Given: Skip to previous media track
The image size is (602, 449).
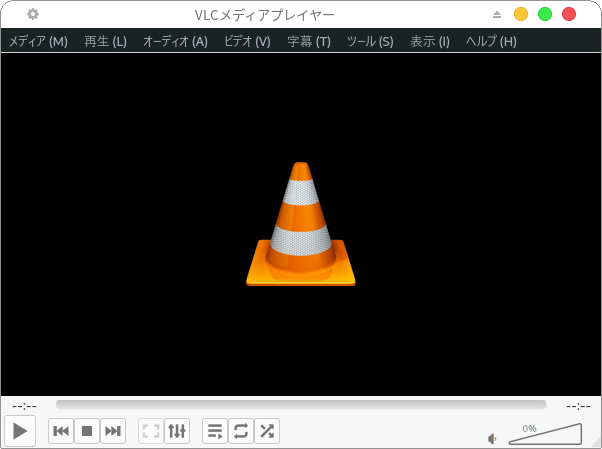Looking at the screenshot, I should point(61,431).
